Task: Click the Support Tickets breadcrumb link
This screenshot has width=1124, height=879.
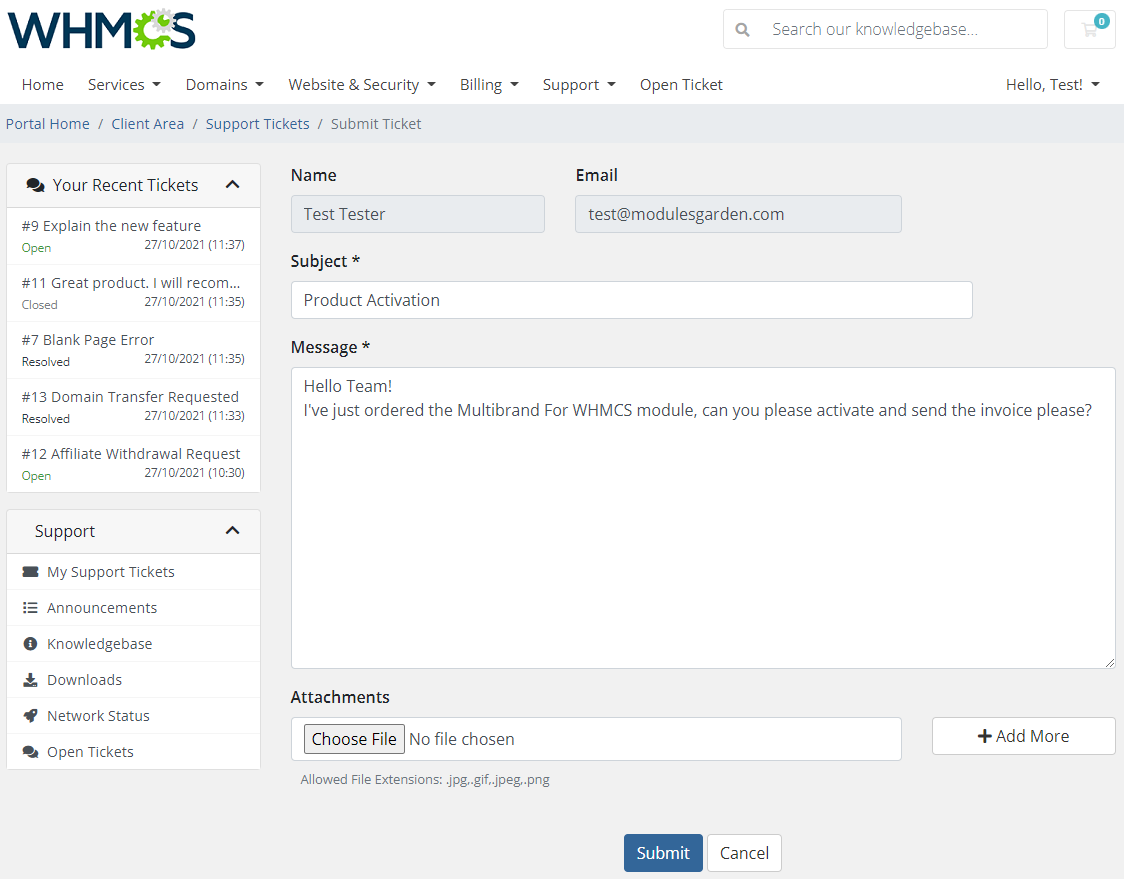Action: (257, 124)
